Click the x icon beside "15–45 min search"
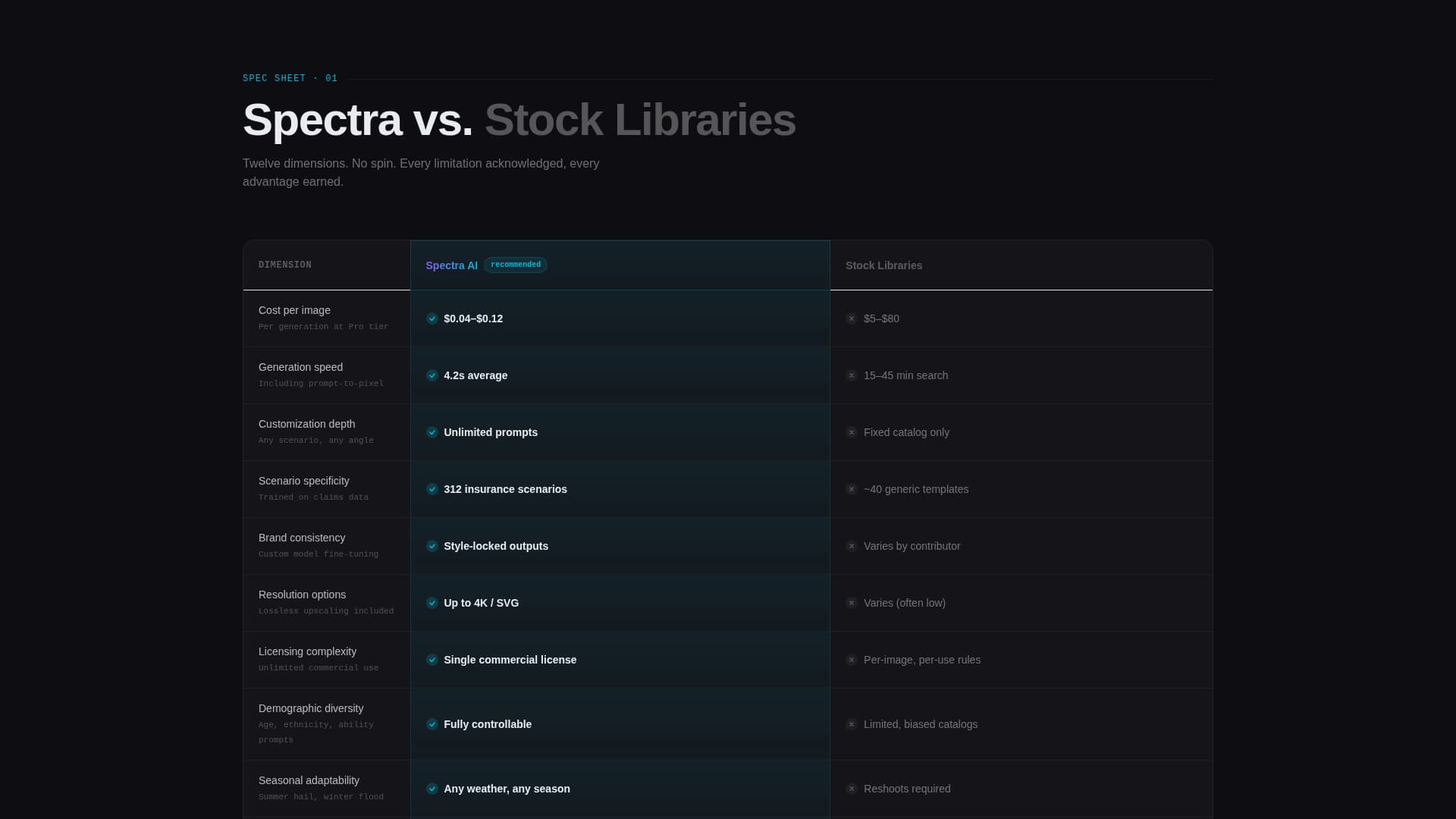The width and height of the screenshot is (1456, 819). tap(852, 375)
